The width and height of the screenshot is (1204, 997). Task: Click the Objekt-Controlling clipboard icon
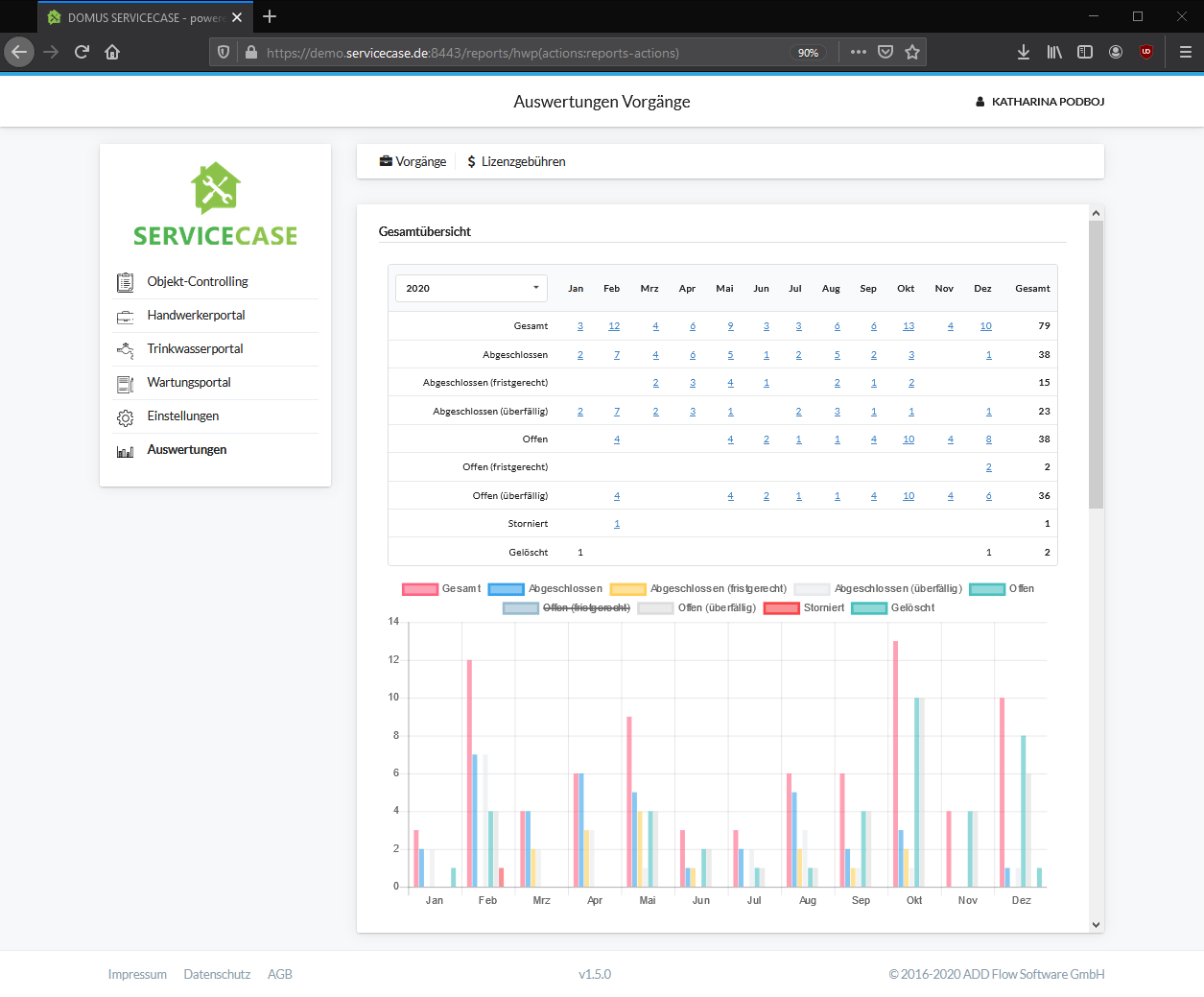[x=125, y=282]
